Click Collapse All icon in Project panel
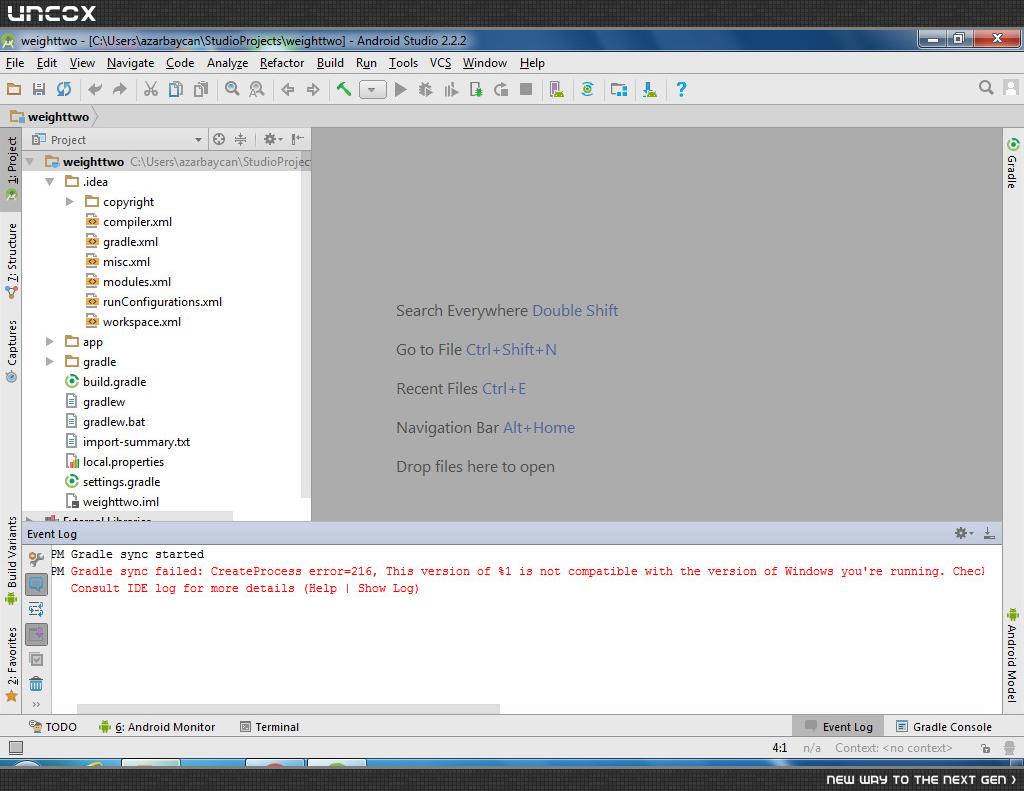 tap(240, 139)
